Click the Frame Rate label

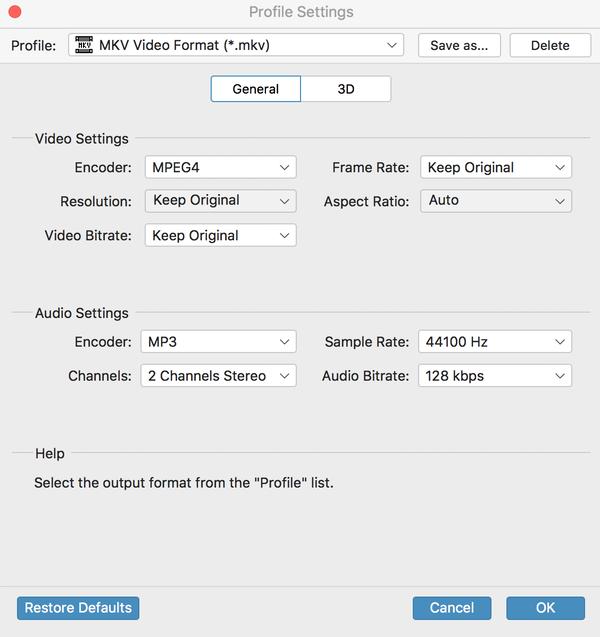pyautogui.click(x=370, y=167)
